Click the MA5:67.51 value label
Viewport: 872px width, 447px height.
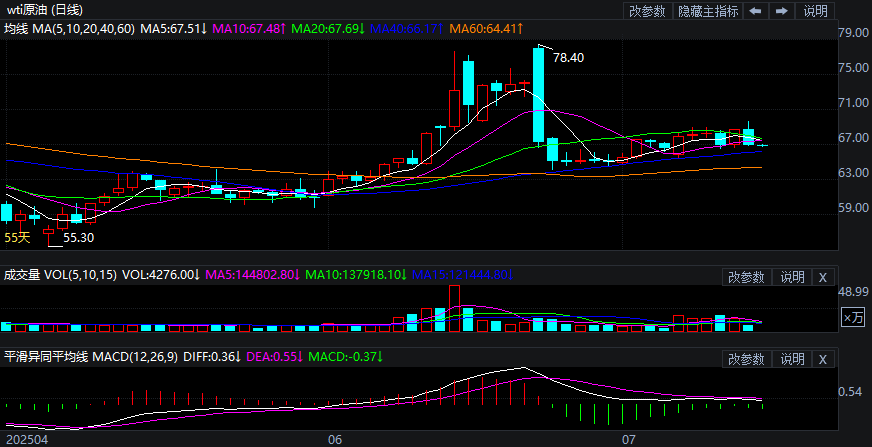pyautogui.click(x=174, y=28)
